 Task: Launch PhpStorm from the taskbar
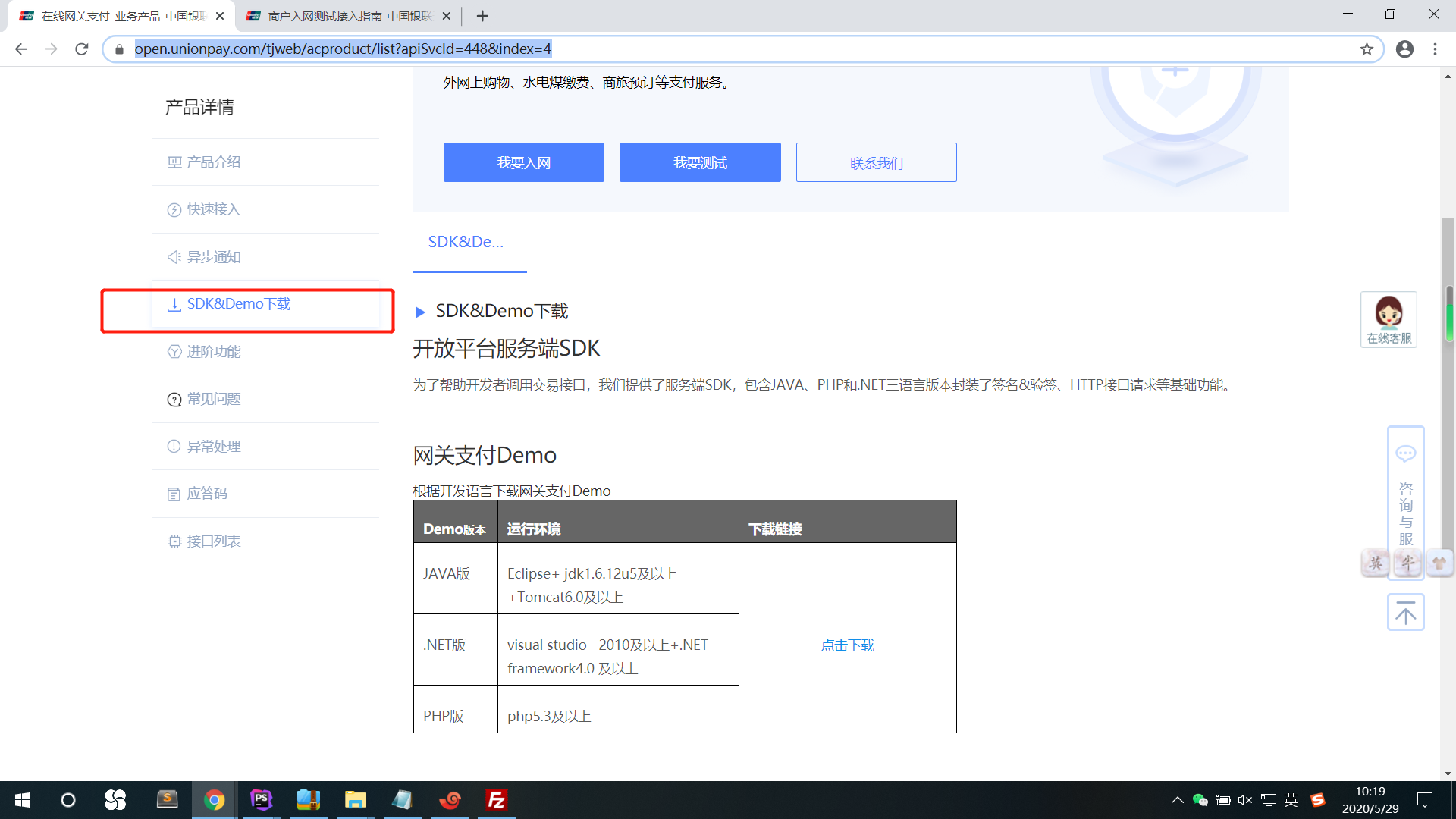click(261, 800)
